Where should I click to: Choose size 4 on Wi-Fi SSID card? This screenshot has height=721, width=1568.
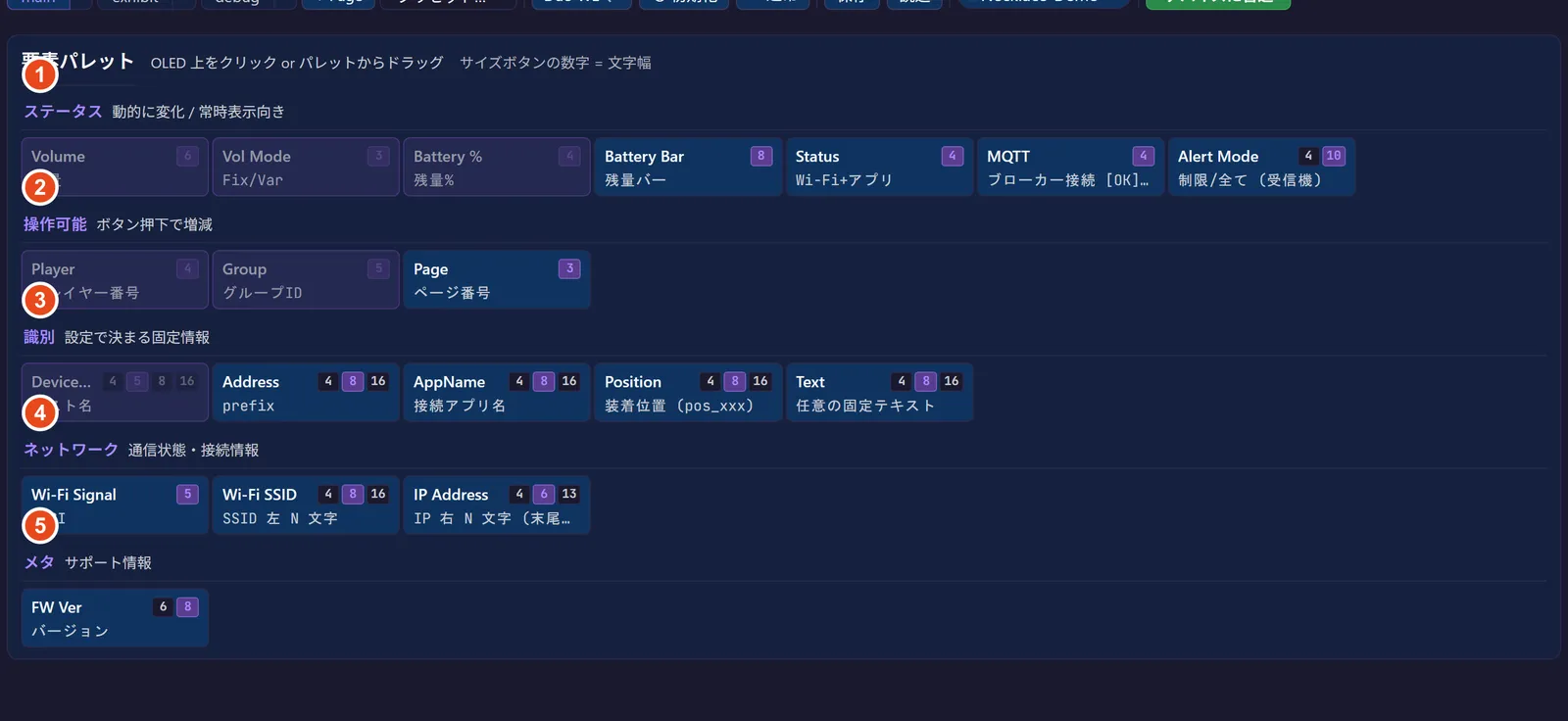[328, 494]
